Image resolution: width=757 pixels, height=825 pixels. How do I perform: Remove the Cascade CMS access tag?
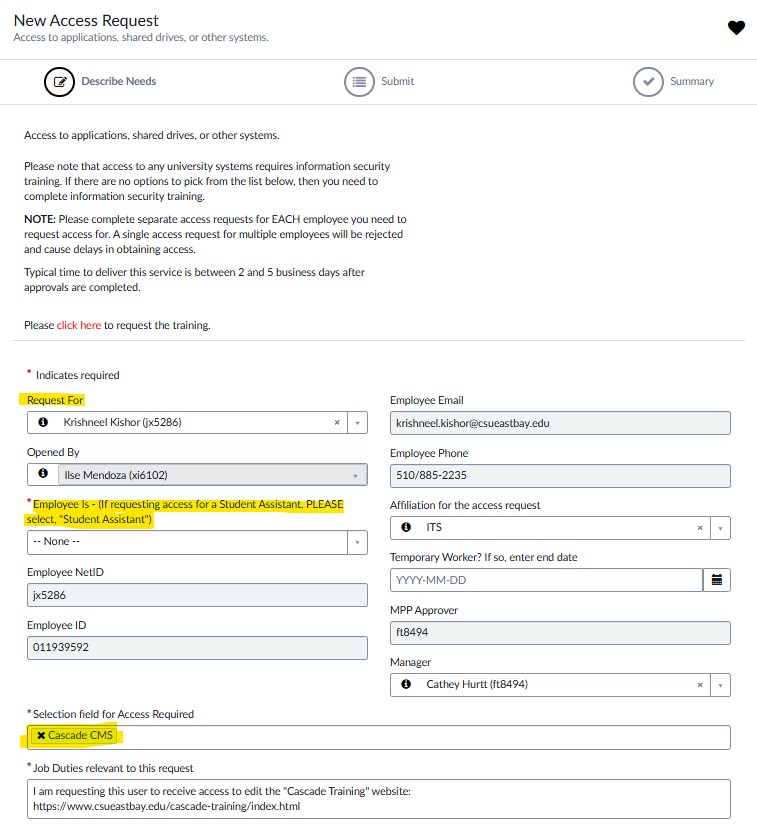pyautogui.click(x=41, y=736)
